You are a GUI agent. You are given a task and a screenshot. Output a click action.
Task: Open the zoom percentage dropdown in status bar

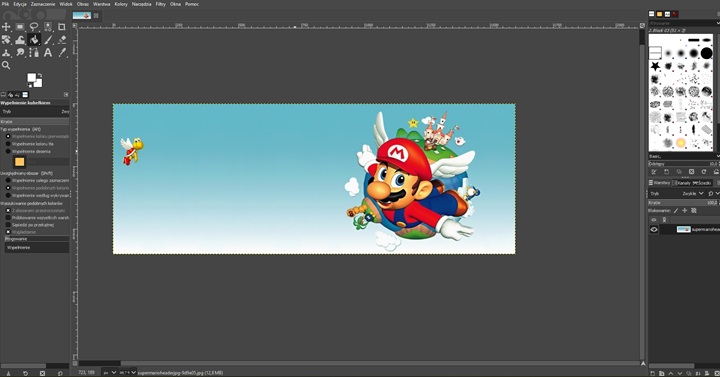tap(127, 372)
